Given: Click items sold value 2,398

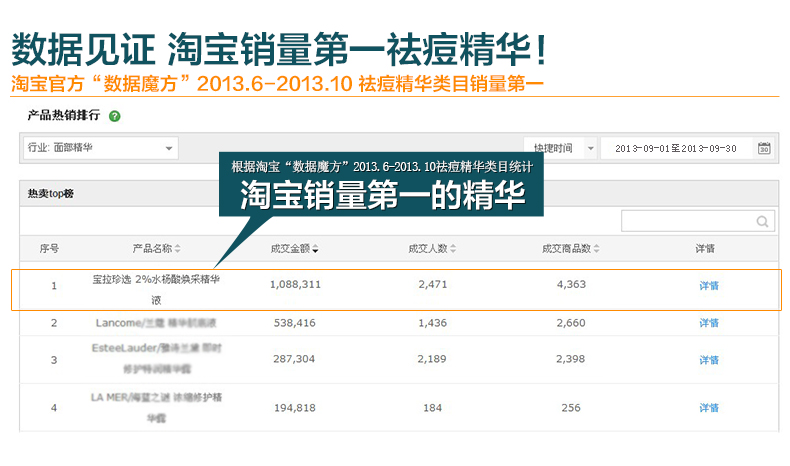Looking at the screenshot, I should [570, 359].
